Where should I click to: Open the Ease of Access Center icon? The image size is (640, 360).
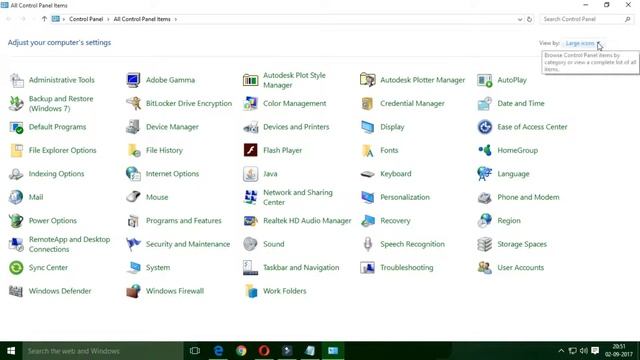[x=485, y=127]
